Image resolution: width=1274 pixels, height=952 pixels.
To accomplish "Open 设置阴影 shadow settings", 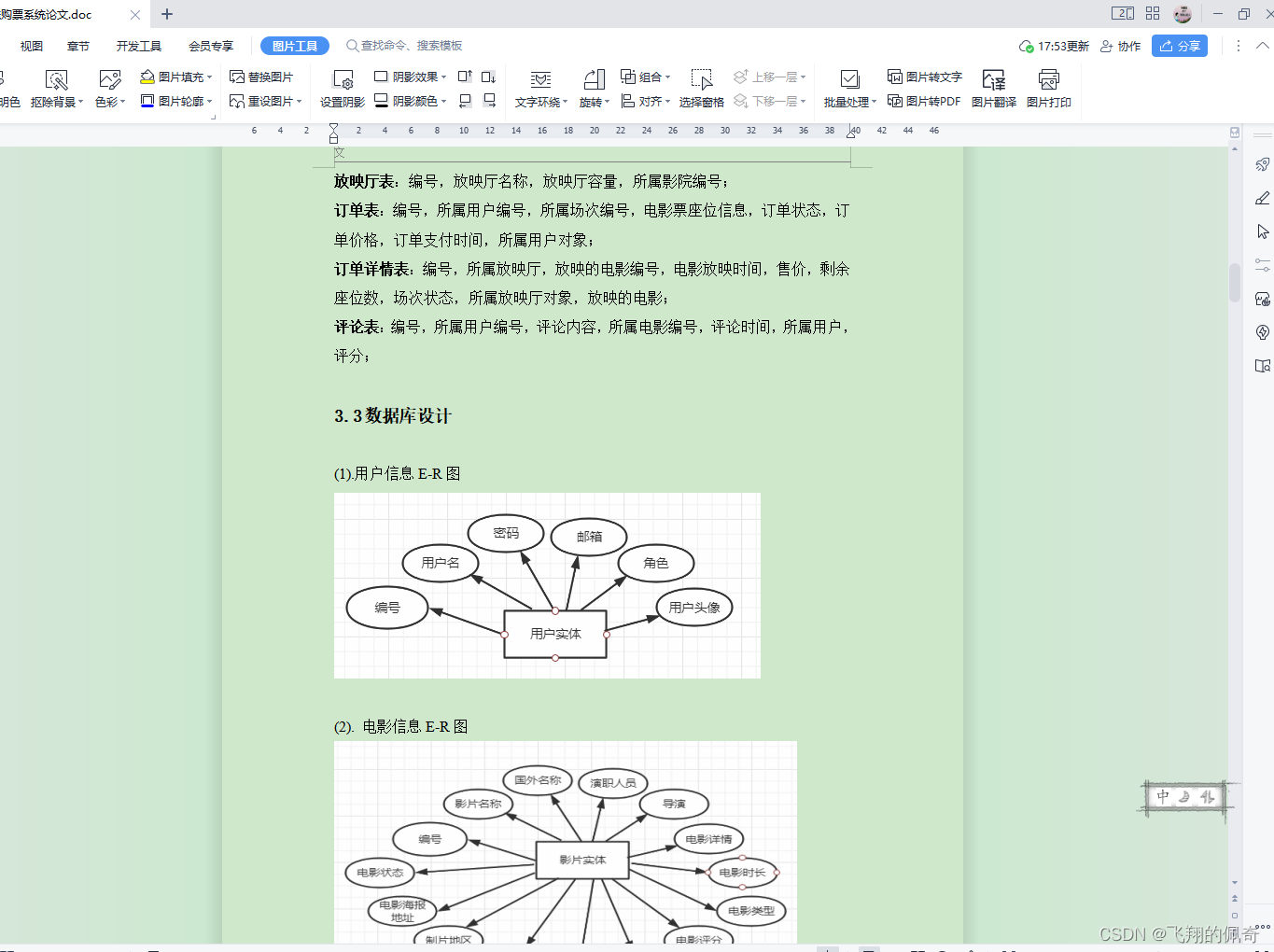I will [343, 90].
